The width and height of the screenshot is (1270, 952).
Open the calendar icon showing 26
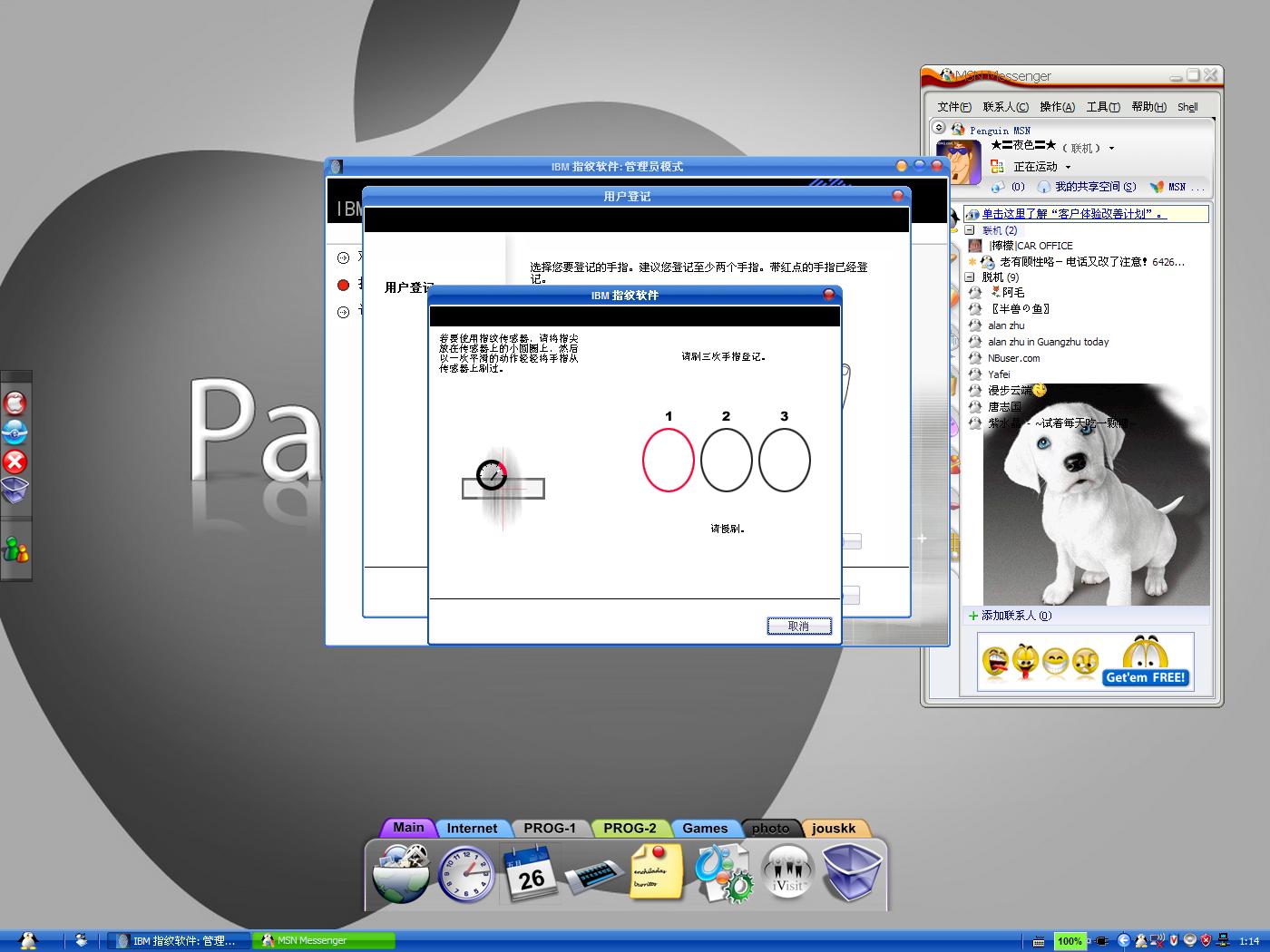pyautogui.click(x=530, y=872)
